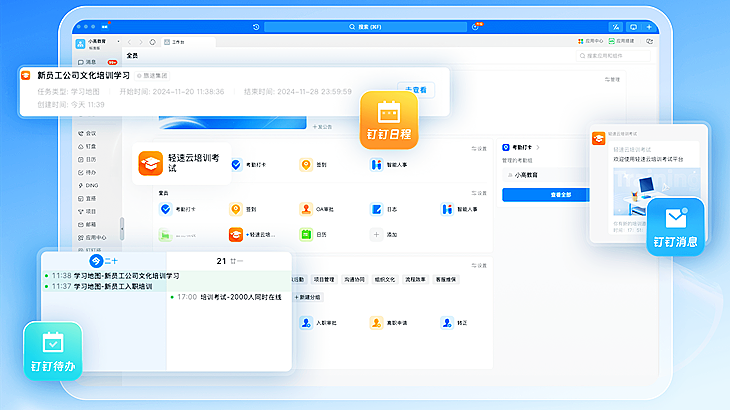730x410 pixels.
Task: Select the 沟通协同 category tag
Action: pyautogui.click(x=354, y=279)
